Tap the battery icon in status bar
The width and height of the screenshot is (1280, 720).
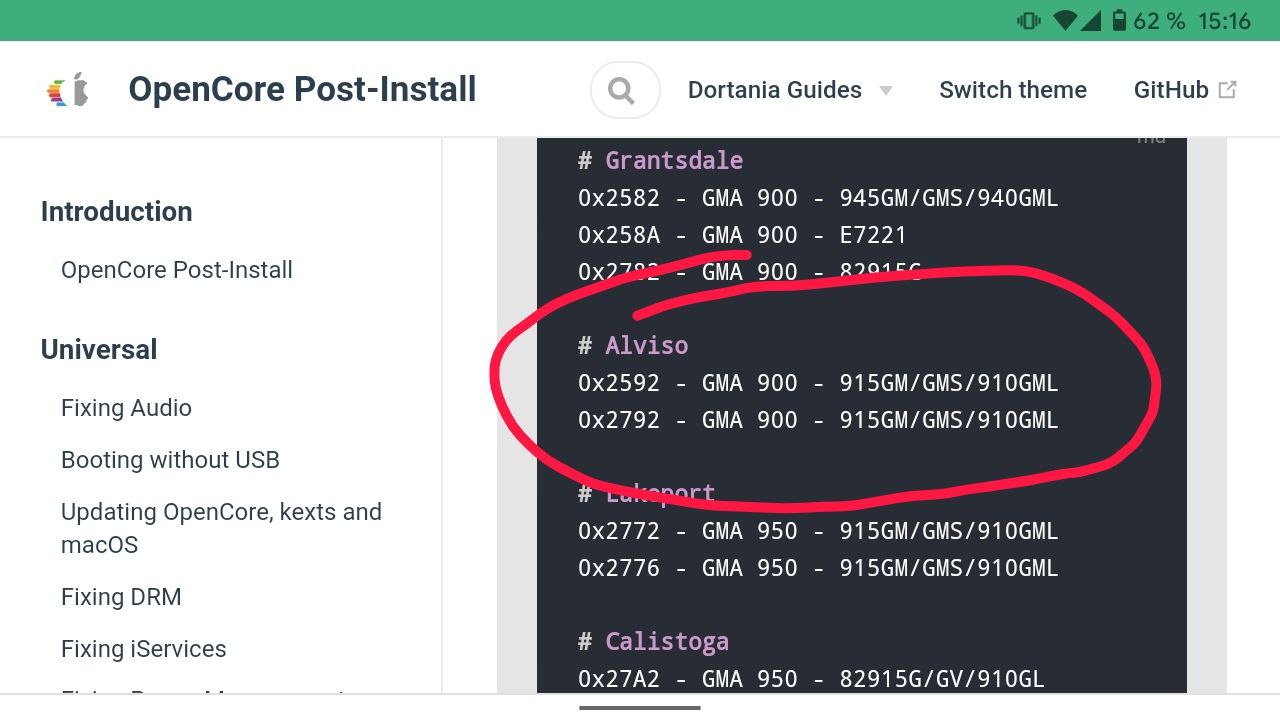pos(1119,20)
